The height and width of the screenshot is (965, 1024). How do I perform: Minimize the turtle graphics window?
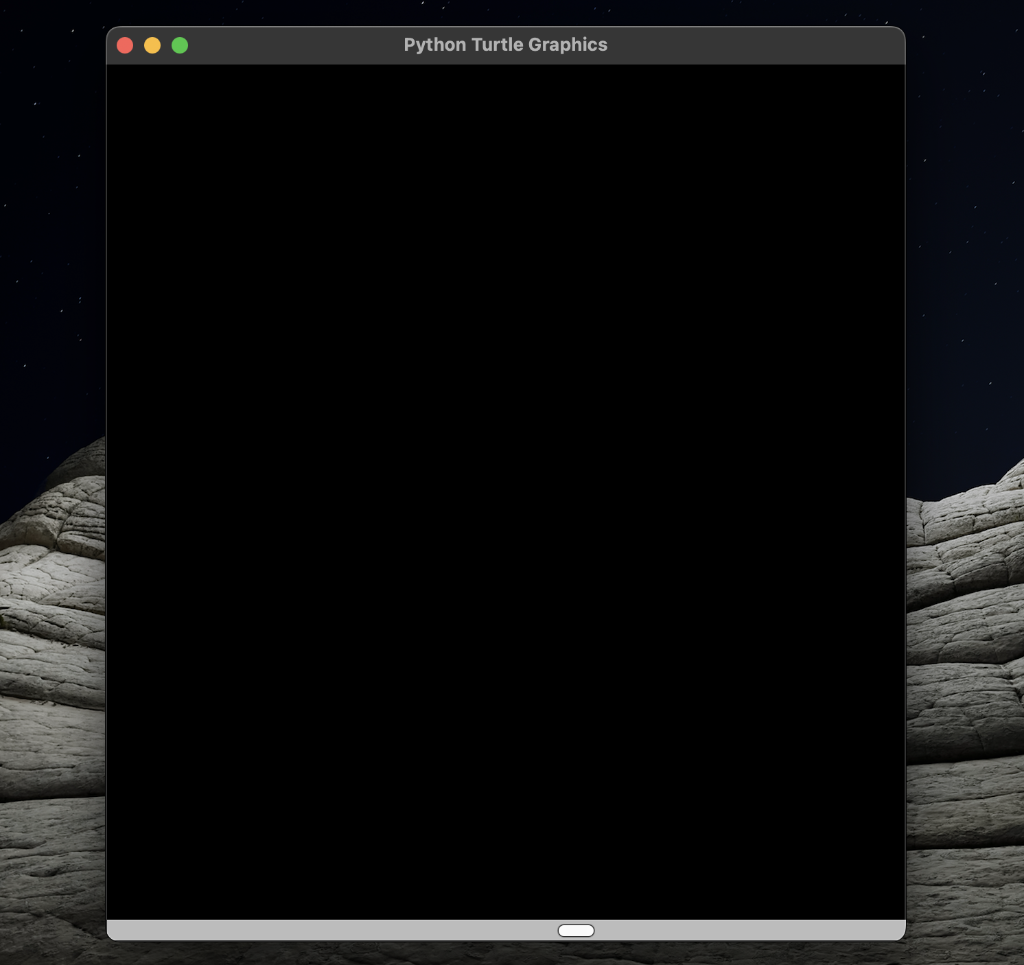[152, 45]
